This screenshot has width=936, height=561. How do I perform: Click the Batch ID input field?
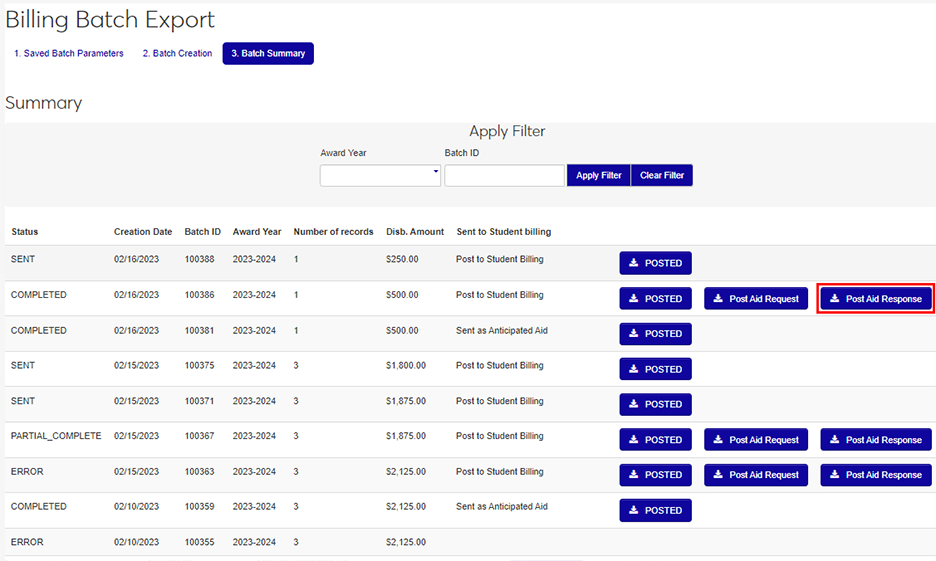[504, 175]
